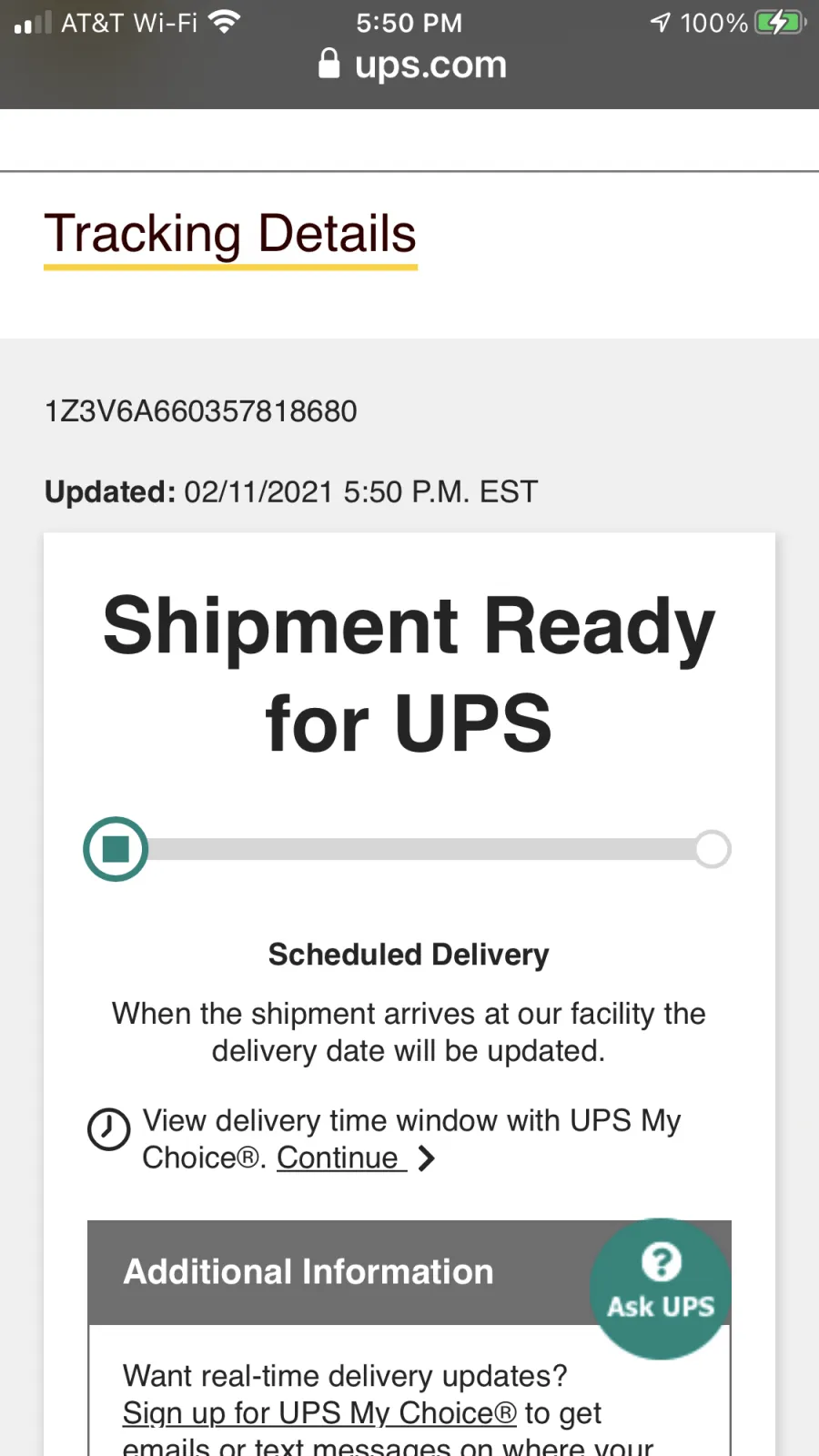Tap the battery charging icon

(x=780, y=22)
